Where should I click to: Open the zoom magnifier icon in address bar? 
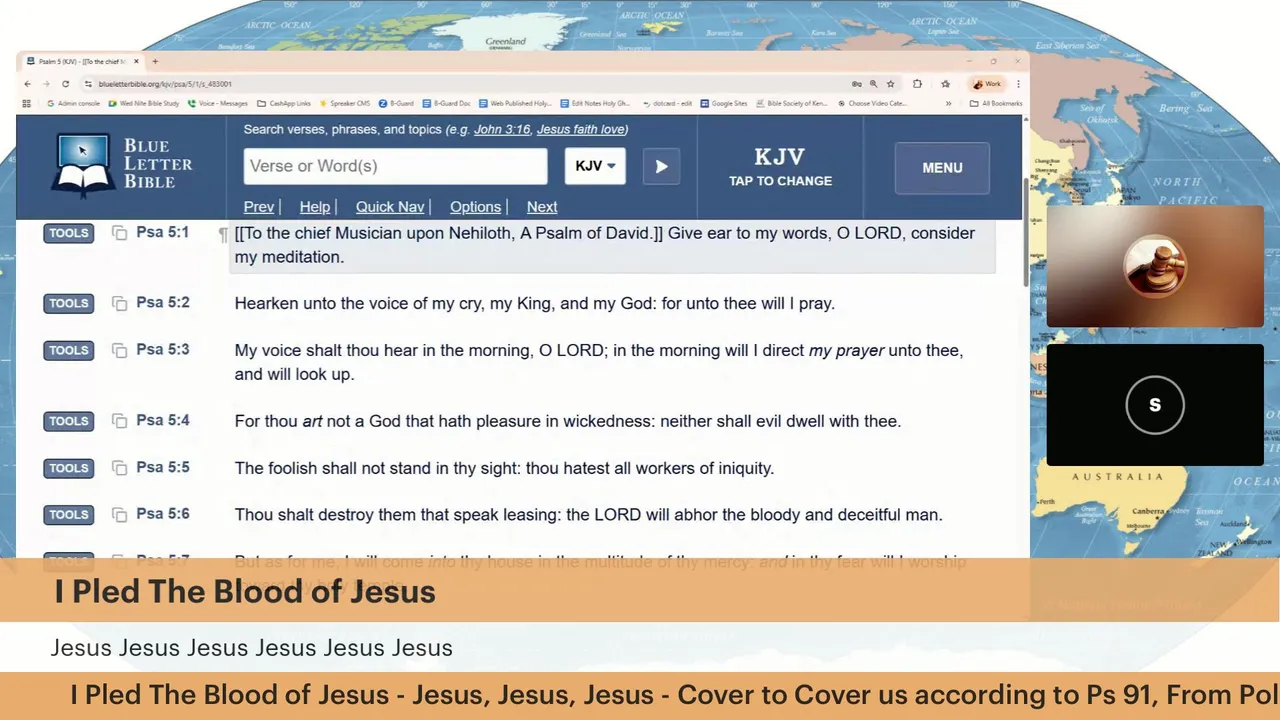click(873, 84)
